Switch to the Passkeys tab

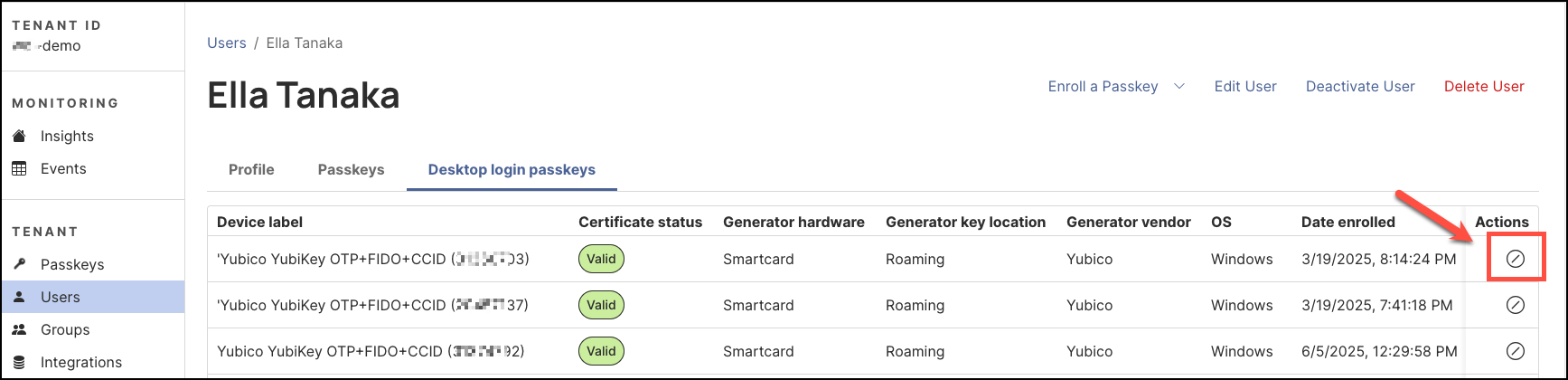[x=351, y=169]
